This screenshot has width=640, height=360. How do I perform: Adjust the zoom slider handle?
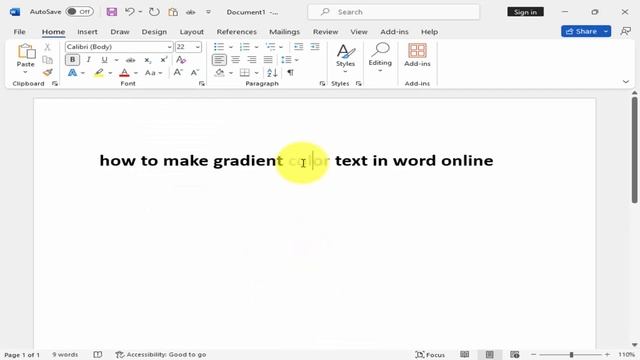tap(571, 354)
